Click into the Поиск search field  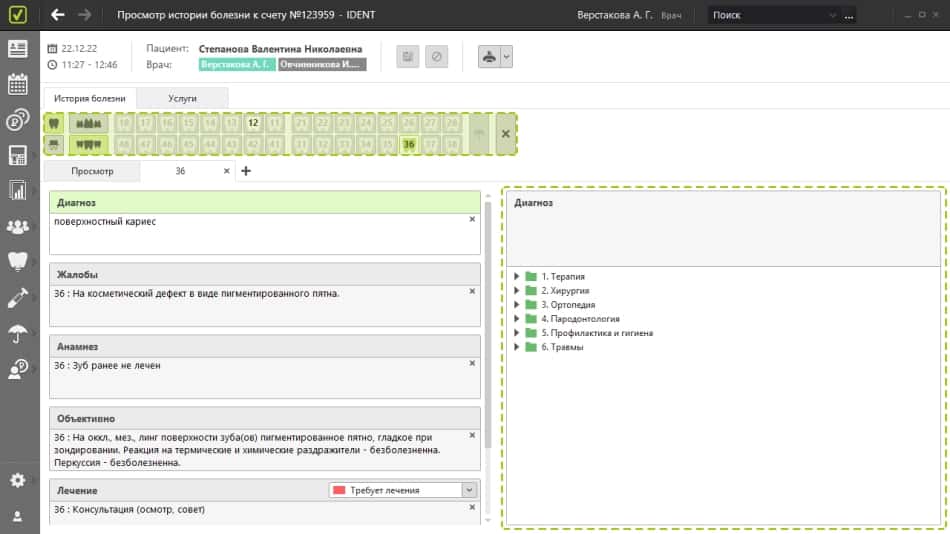[772, 15]
